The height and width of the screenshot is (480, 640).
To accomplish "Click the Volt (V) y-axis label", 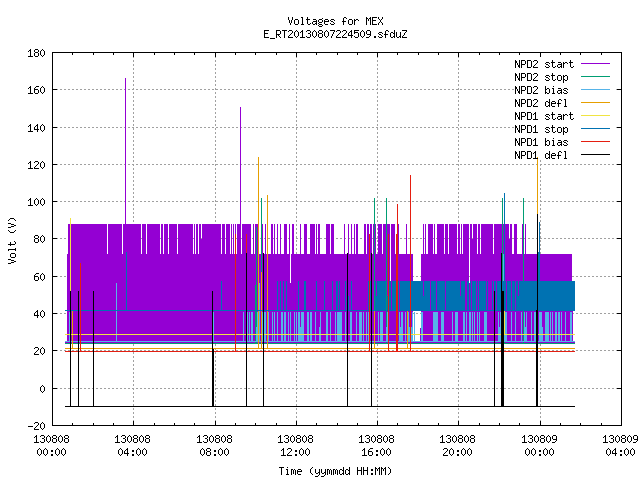I will pos(13,240).
